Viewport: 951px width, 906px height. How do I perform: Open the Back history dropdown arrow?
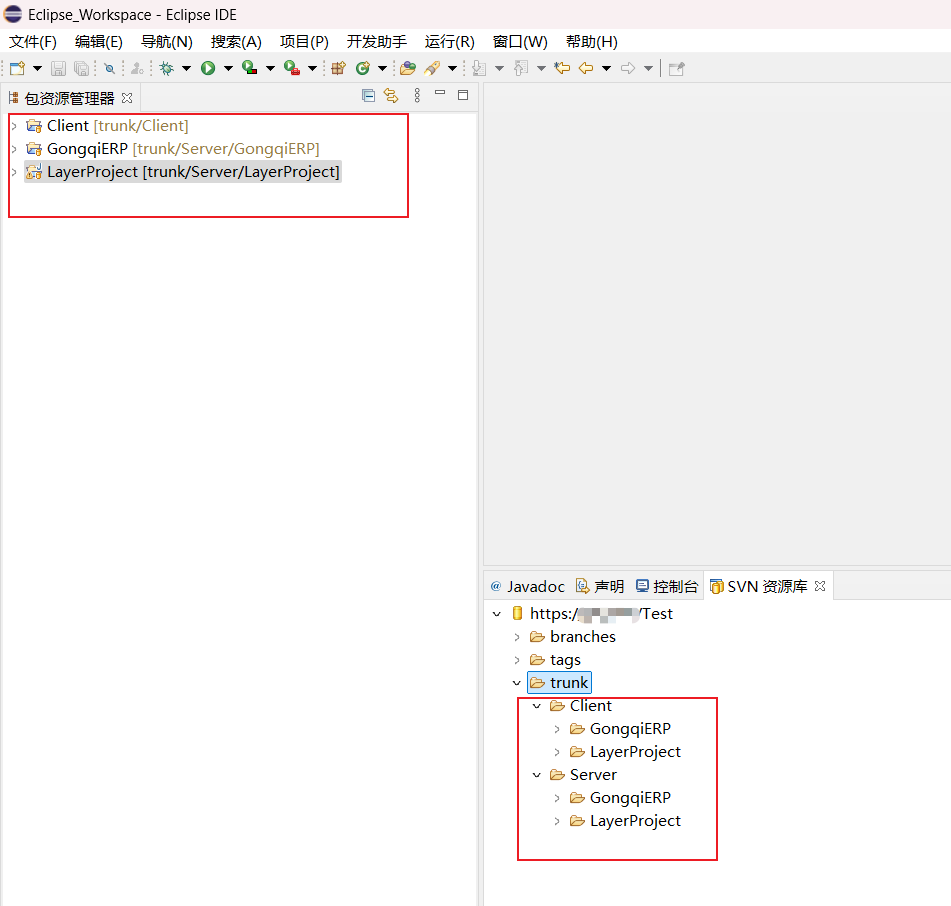606,69
